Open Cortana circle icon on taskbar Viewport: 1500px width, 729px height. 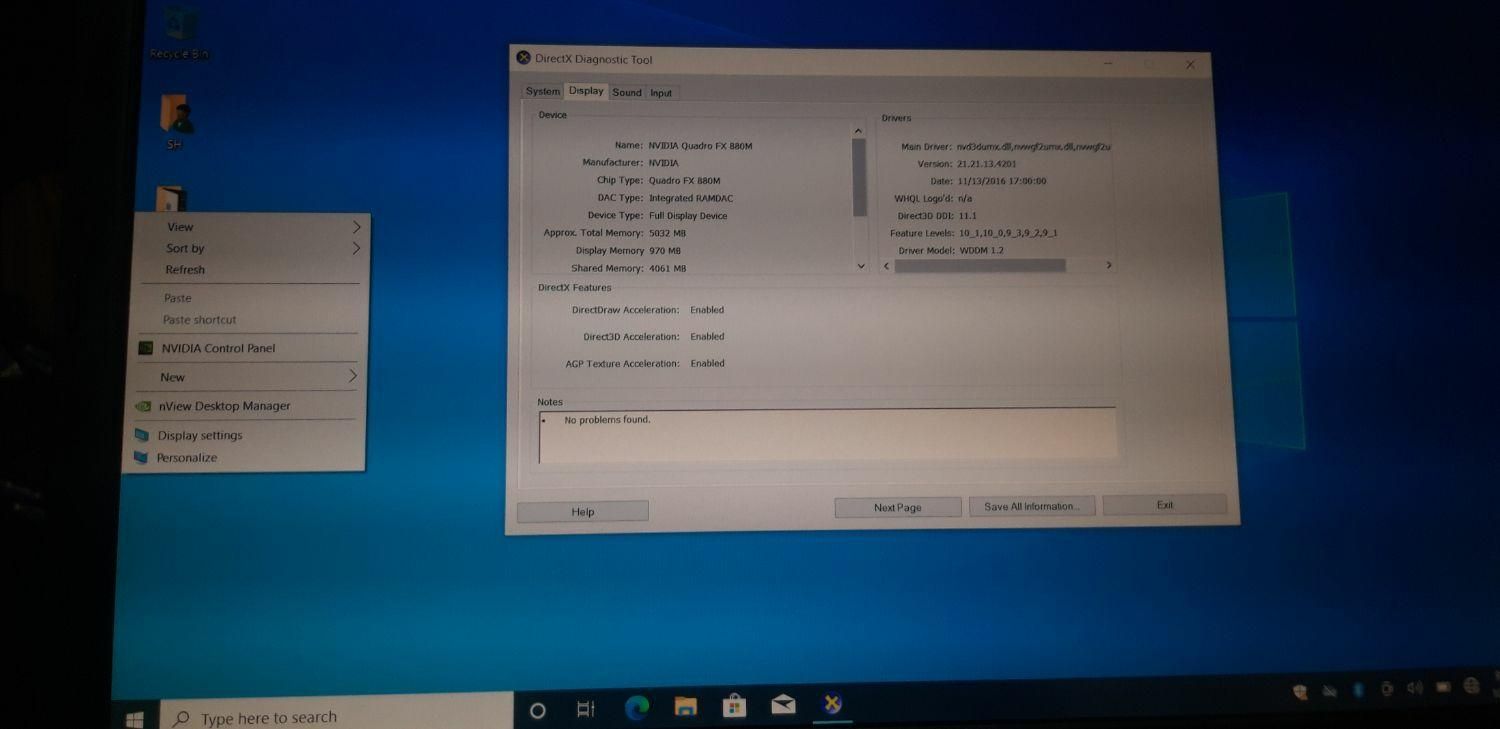click(537, 711)
